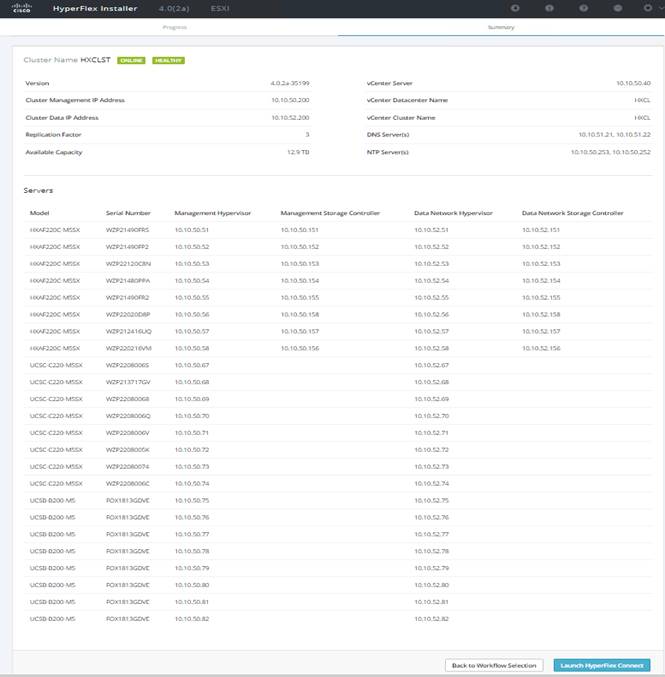Click DNS servers value 10.10.51.21, 10.10.51.22
The height and width of the screenshot is (677, 665).
[614, 135]
